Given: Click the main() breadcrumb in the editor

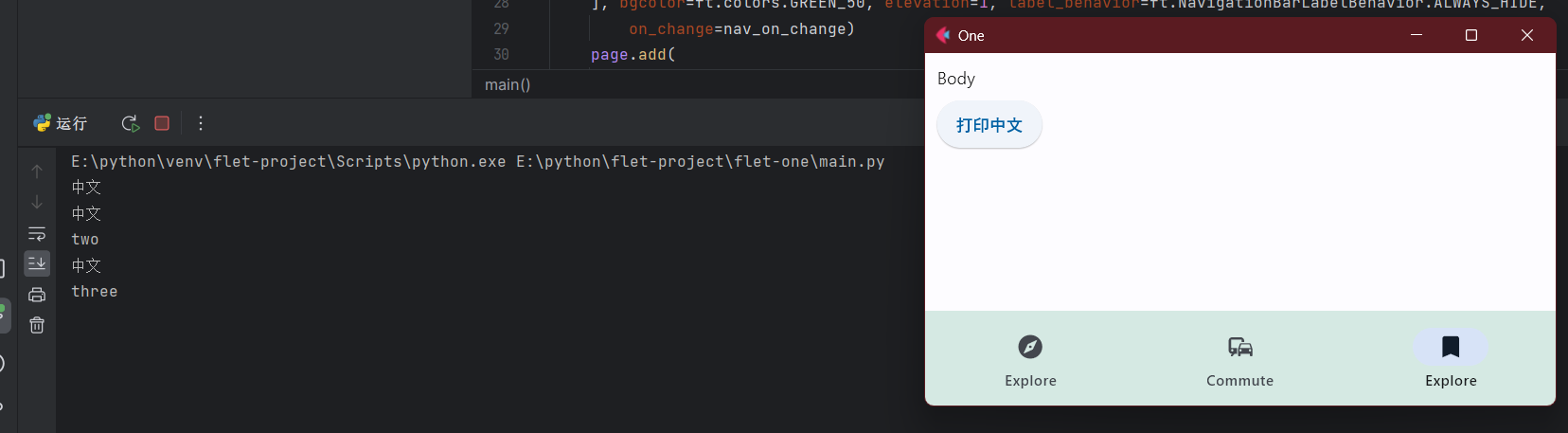Looking at the screenshot, I should (508, 84).
